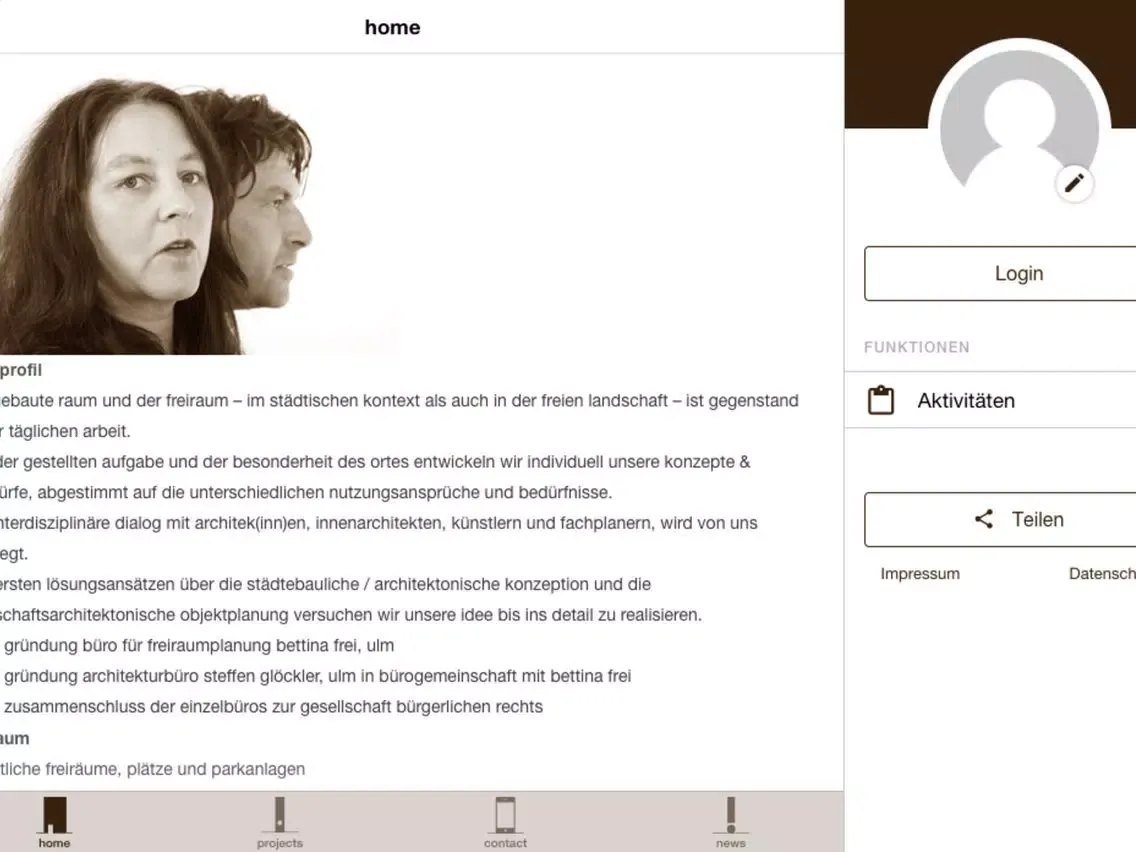Switch to the projects tab label
Image resolution: width=1136 pixels, height=852 pixels.
(280, 843)
